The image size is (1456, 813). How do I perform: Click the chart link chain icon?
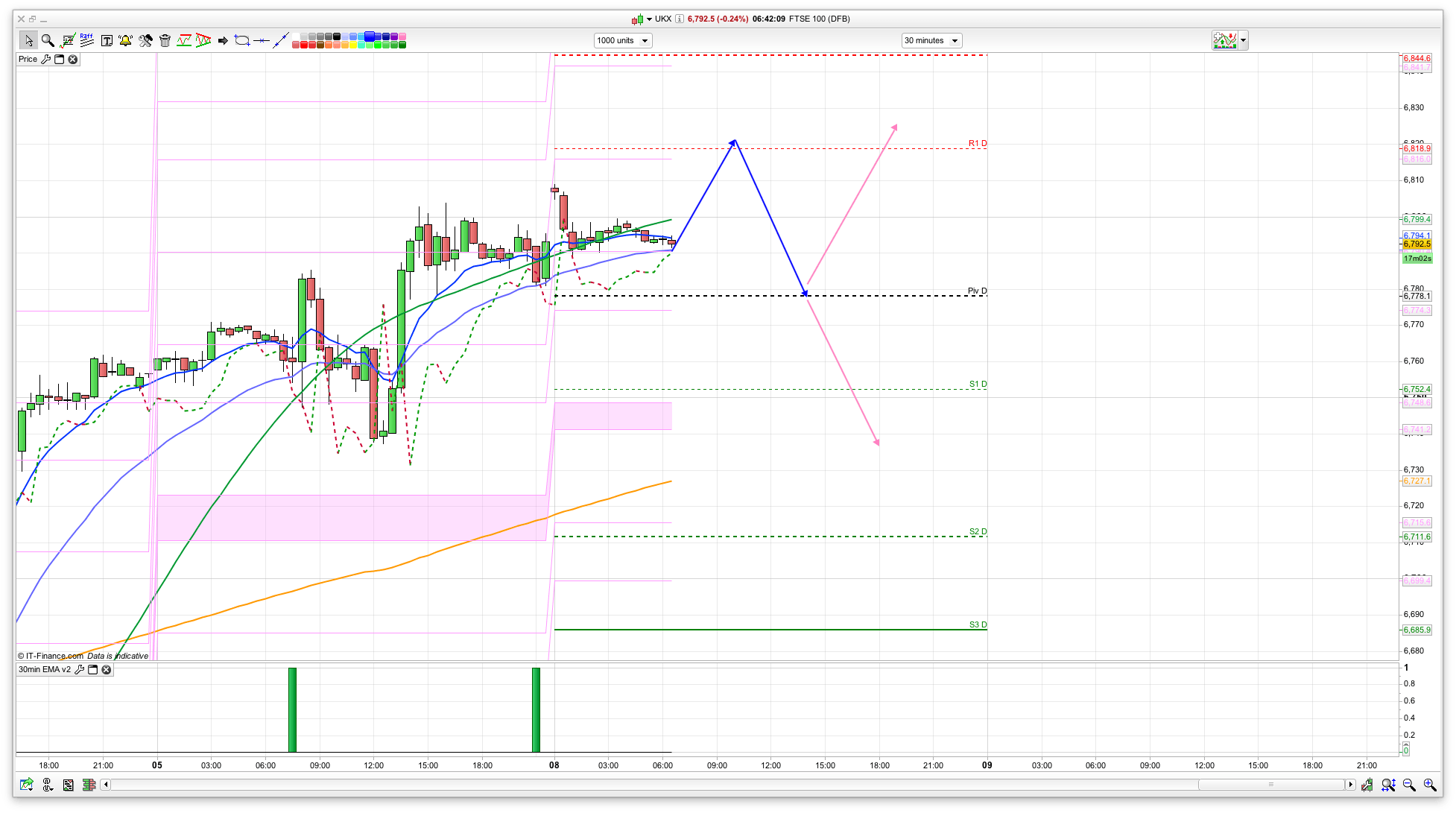pyautogui.click(x=48, y=784)
